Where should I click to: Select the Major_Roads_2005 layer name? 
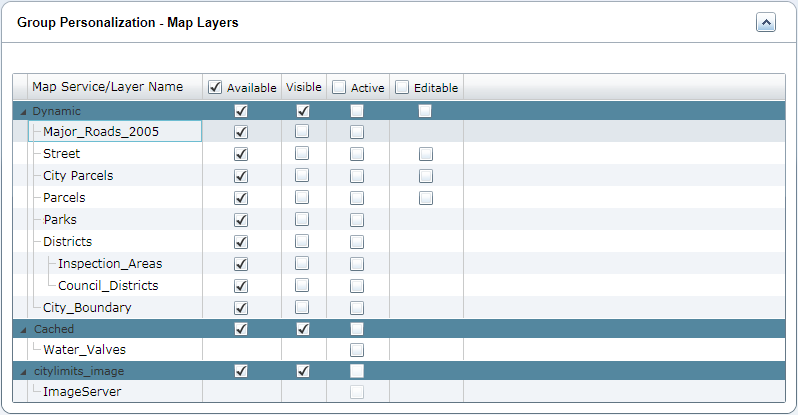tap(101, 132)
